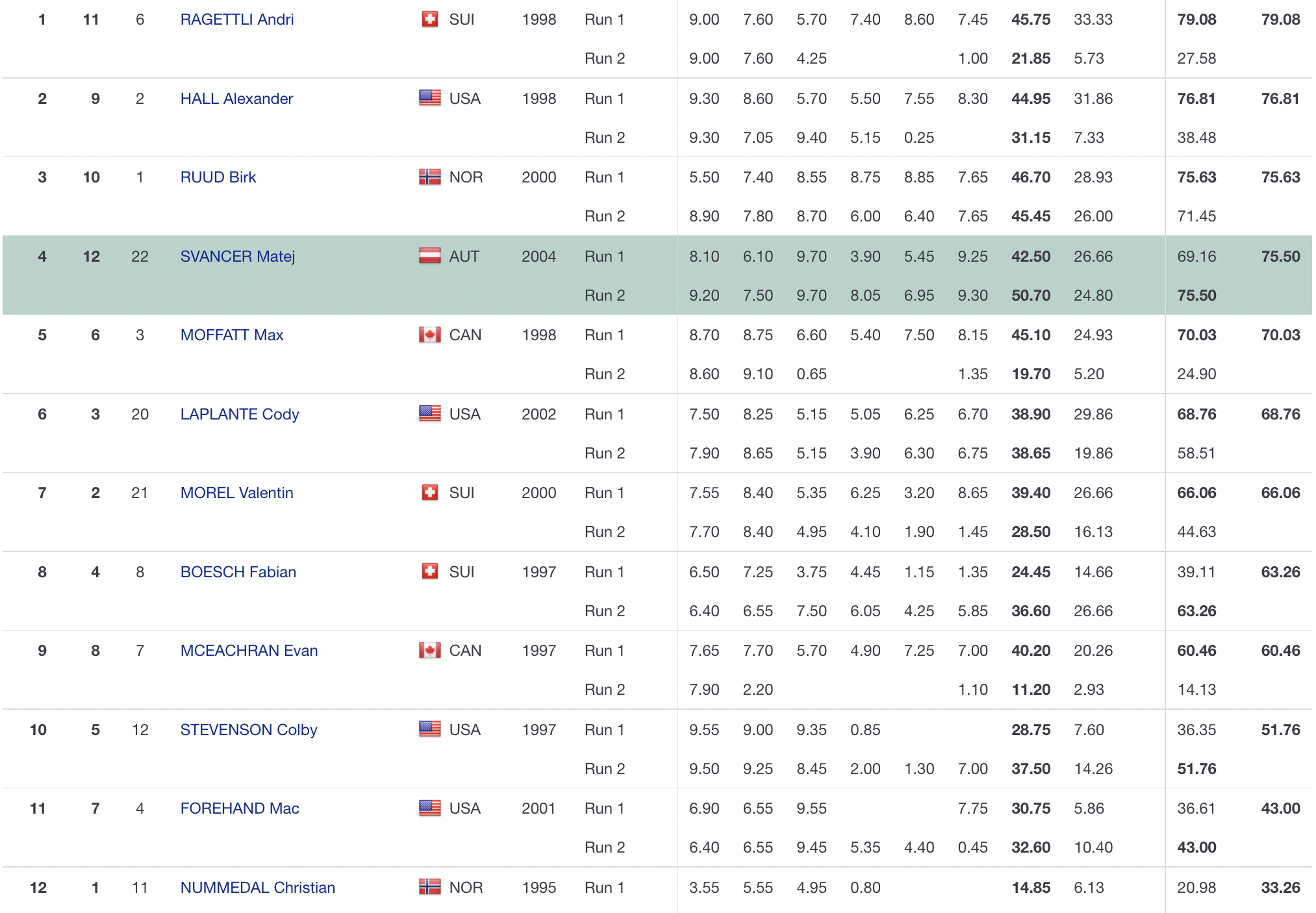The image size is (1316, 913).
Task: View MOFFATT Max's athlete page
Action: 231,335
